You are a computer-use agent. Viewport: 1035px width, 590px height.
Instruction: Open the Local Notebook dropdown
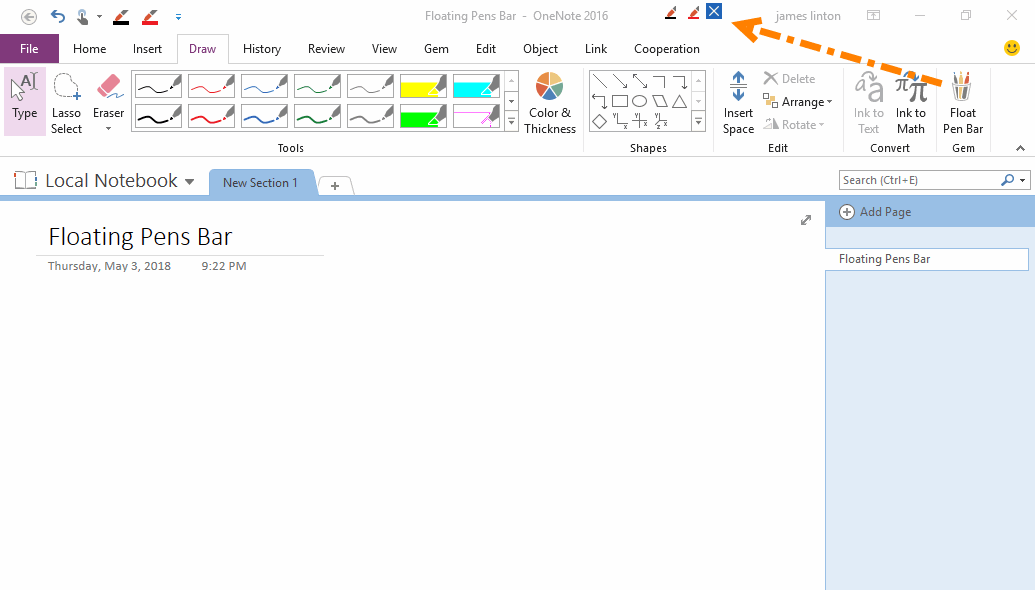[189, 181]
